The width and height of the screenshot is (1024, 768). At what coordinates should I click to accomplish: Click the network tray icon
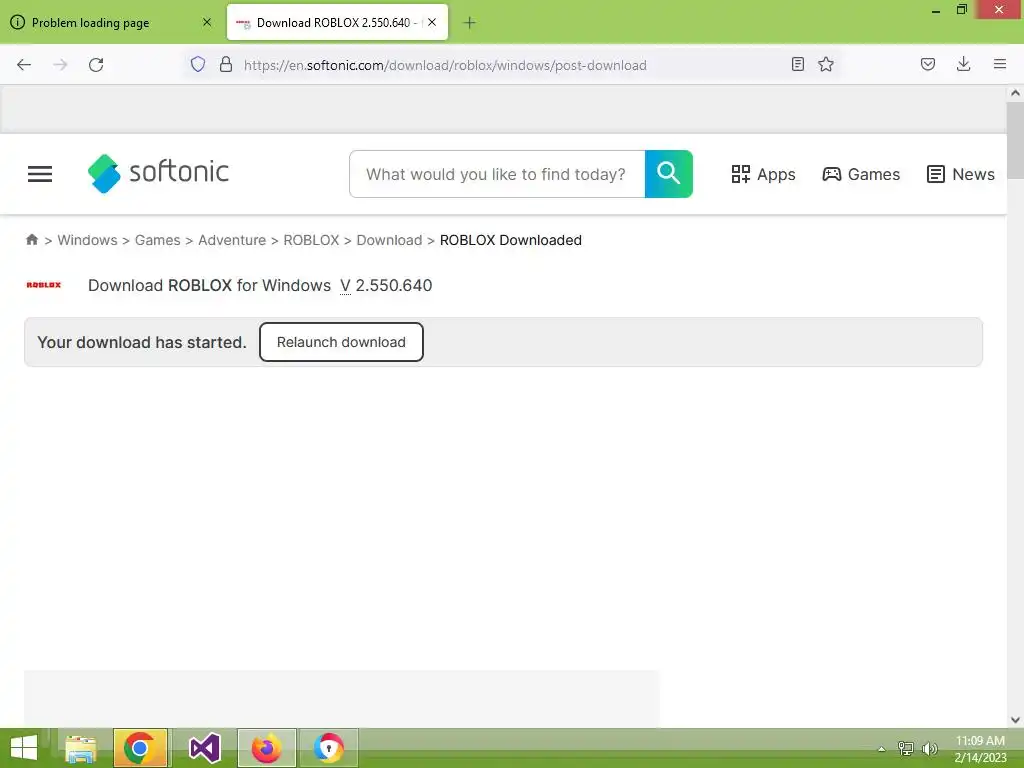[905, 748]
